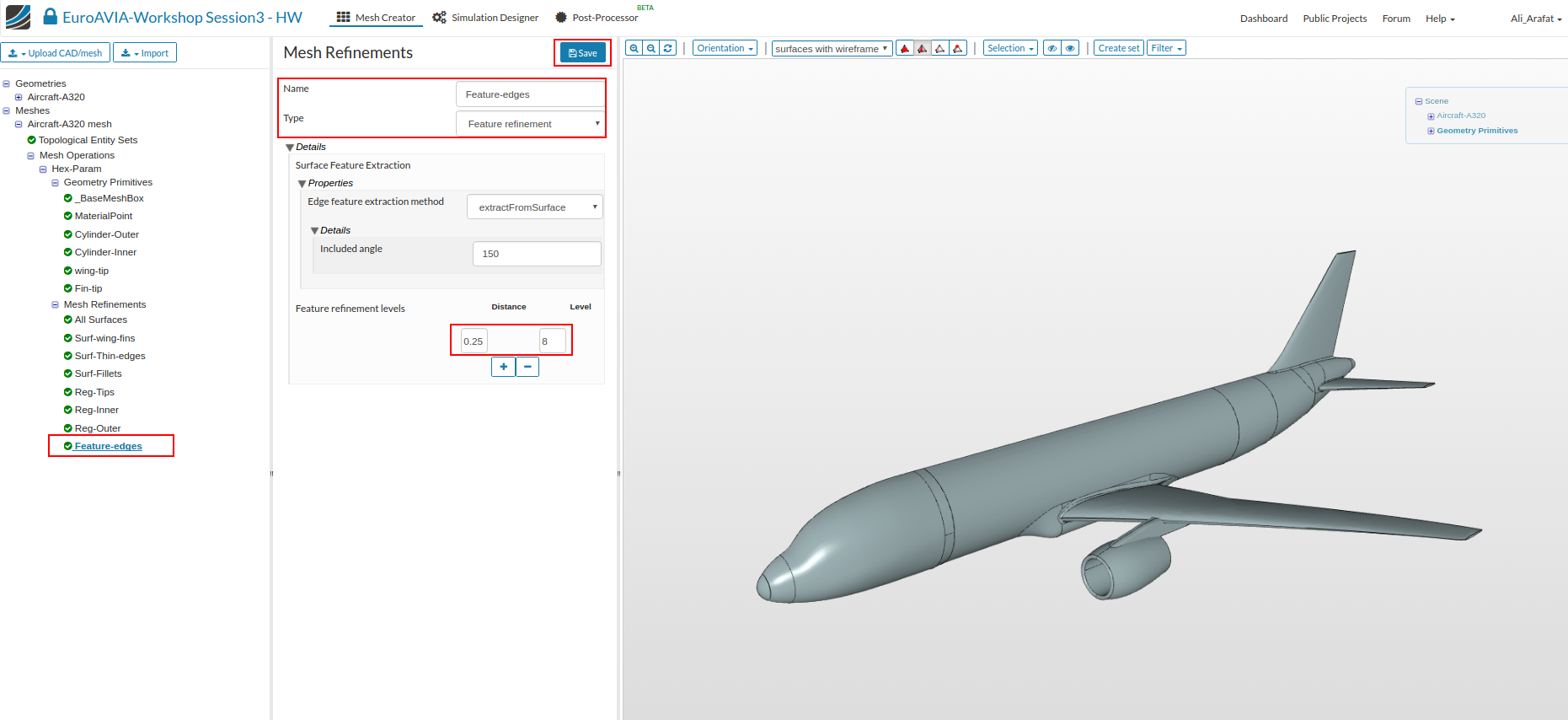Select the wing-tip tree item
Viewport: 1568px width, 720px height.
[x=91, y=271]
